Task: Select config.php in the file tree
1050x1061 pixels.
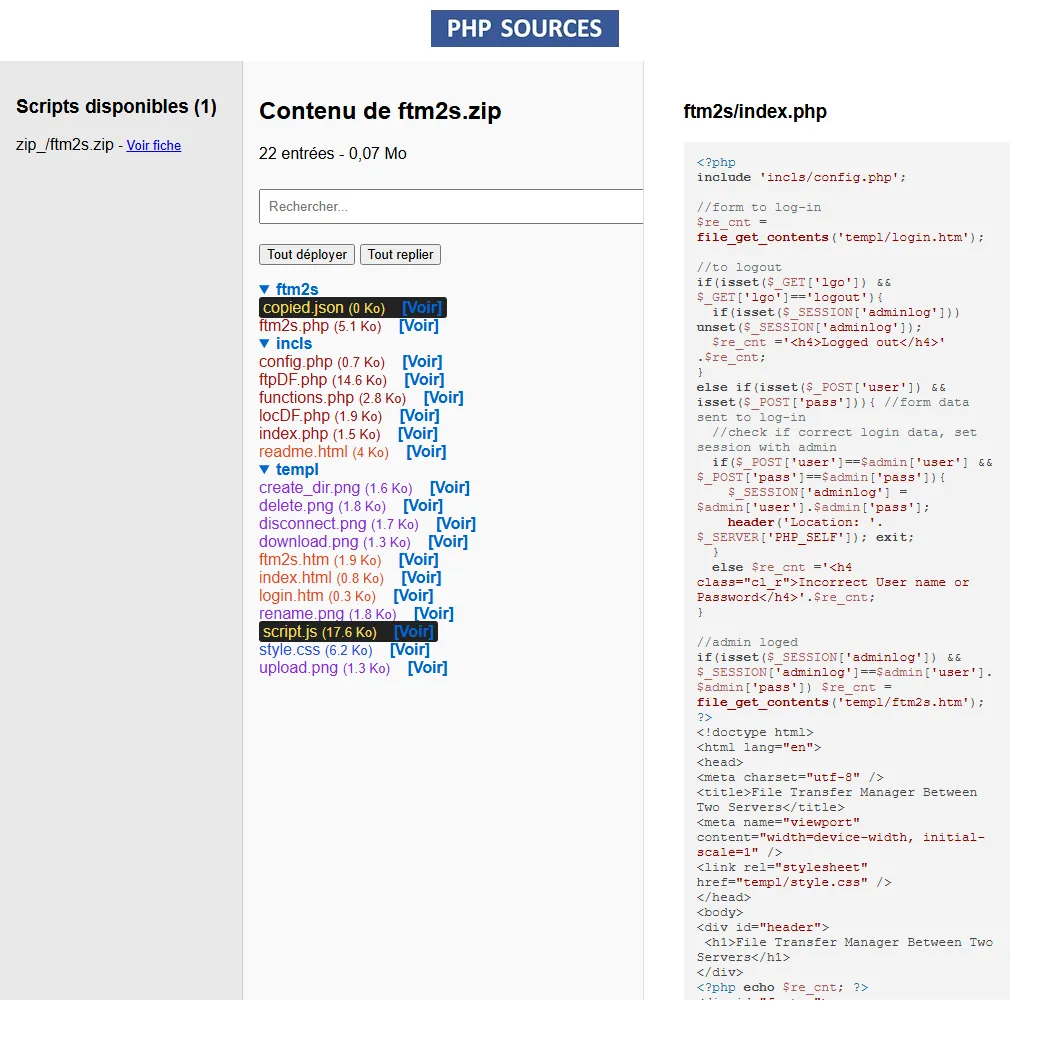Action: [295, 362]
